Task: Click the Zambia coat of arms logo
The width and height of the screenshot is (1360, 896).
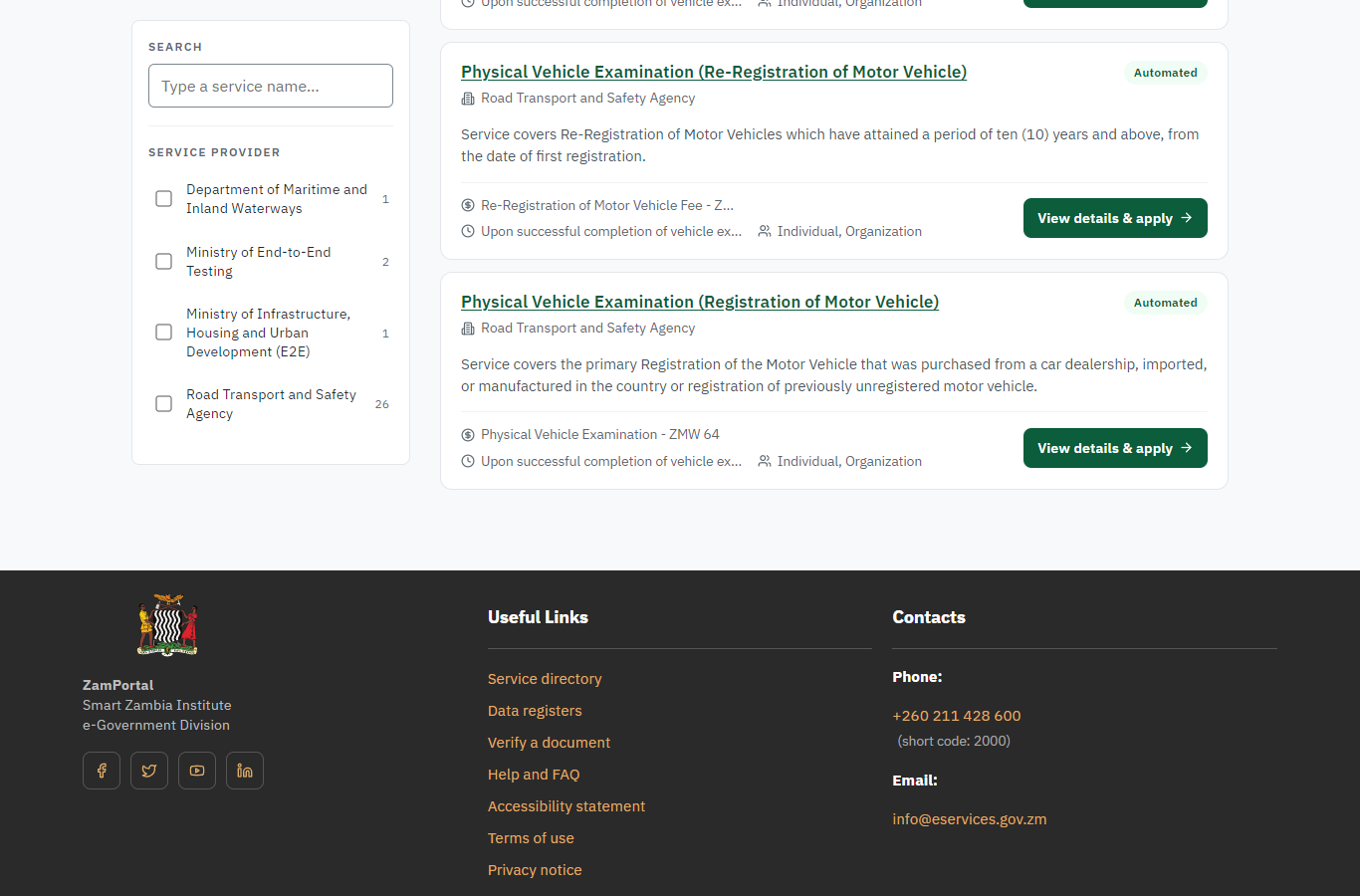Action: click(167, 625)
